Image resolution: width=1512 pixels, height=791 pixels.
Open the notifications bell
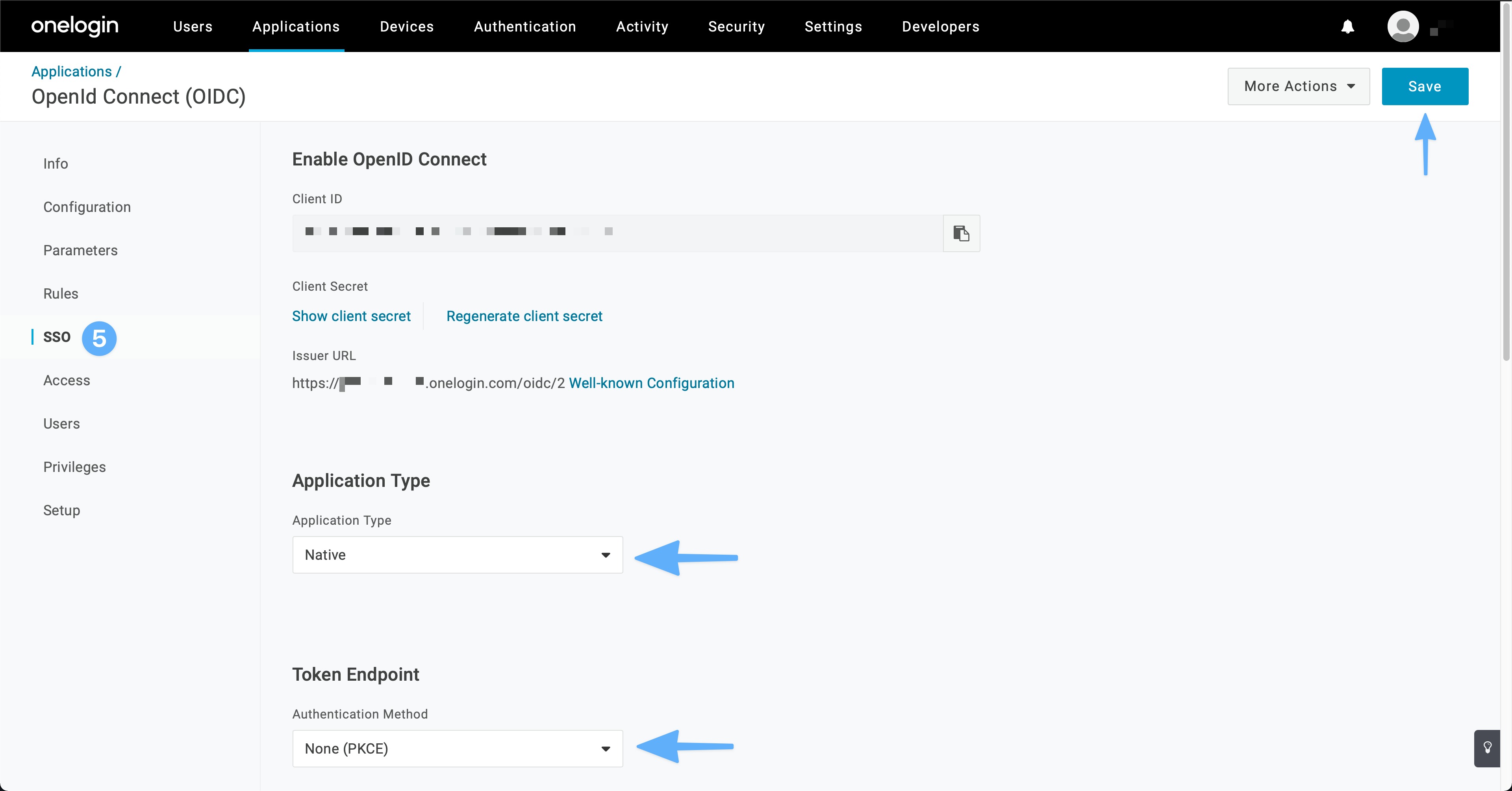pos(1348,26)
